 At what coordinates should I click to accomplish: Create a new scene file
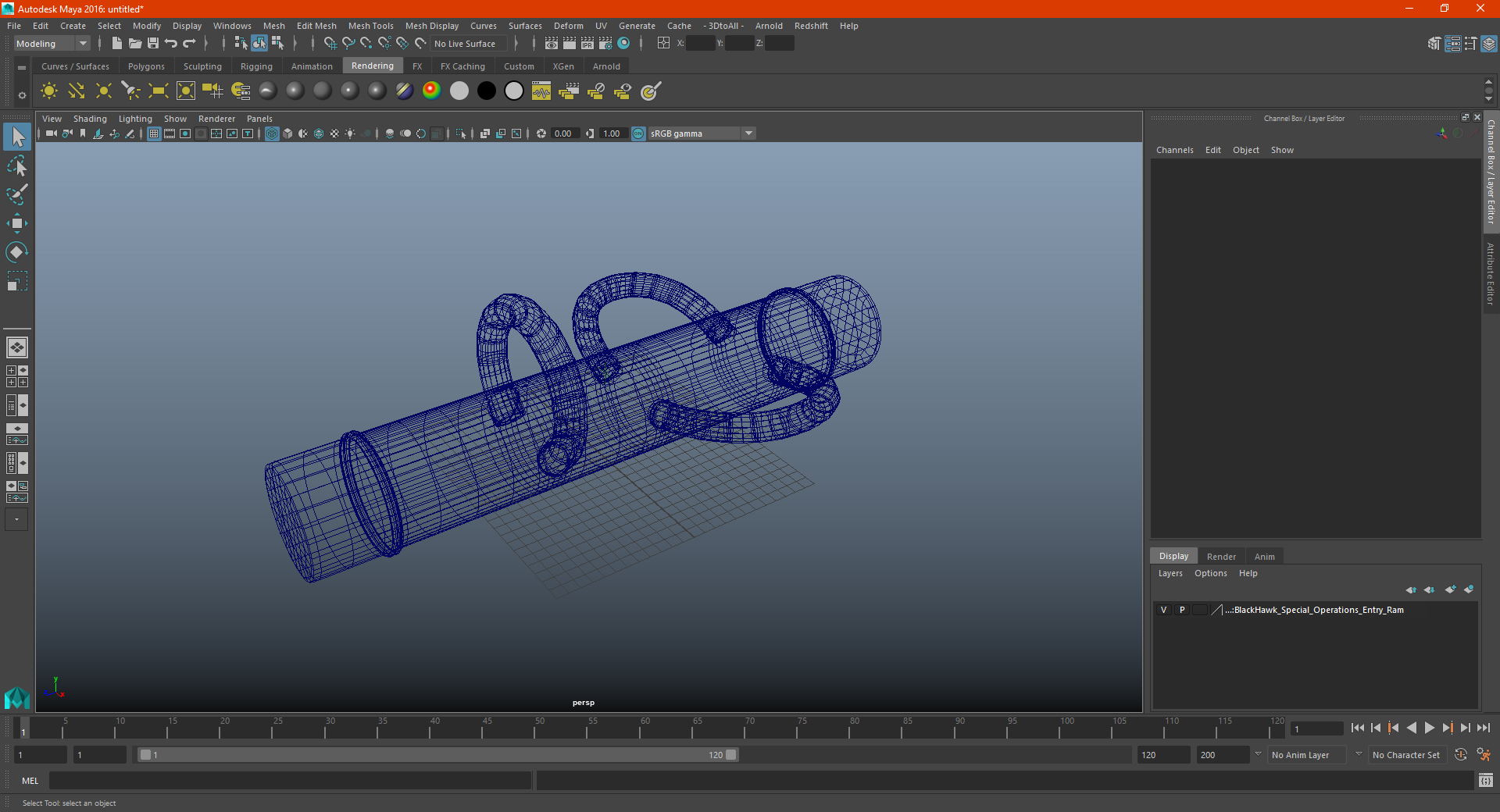tap(116, 44)
